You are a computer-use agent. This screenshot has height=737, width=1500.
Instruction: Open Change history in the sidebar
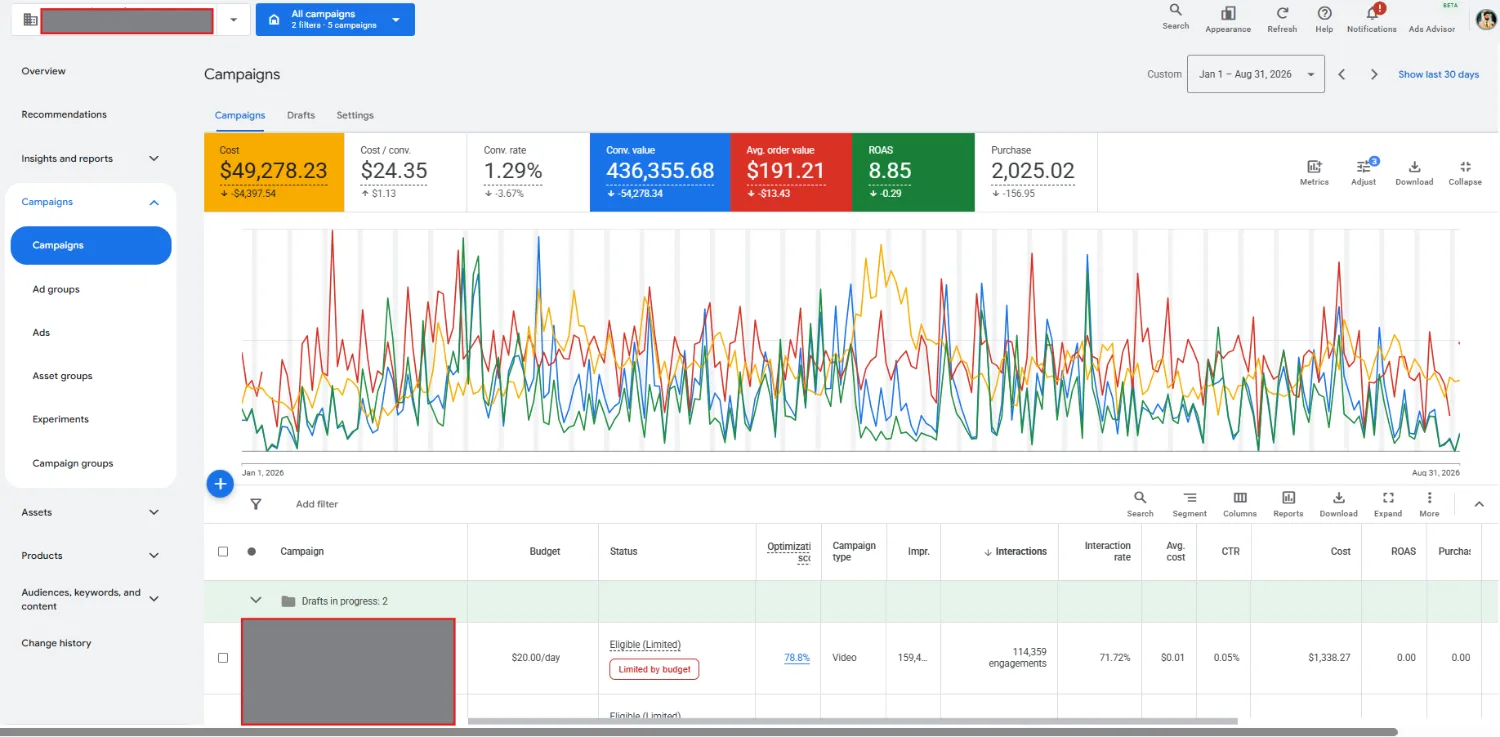pyautogui.click(x=56, y=643)
